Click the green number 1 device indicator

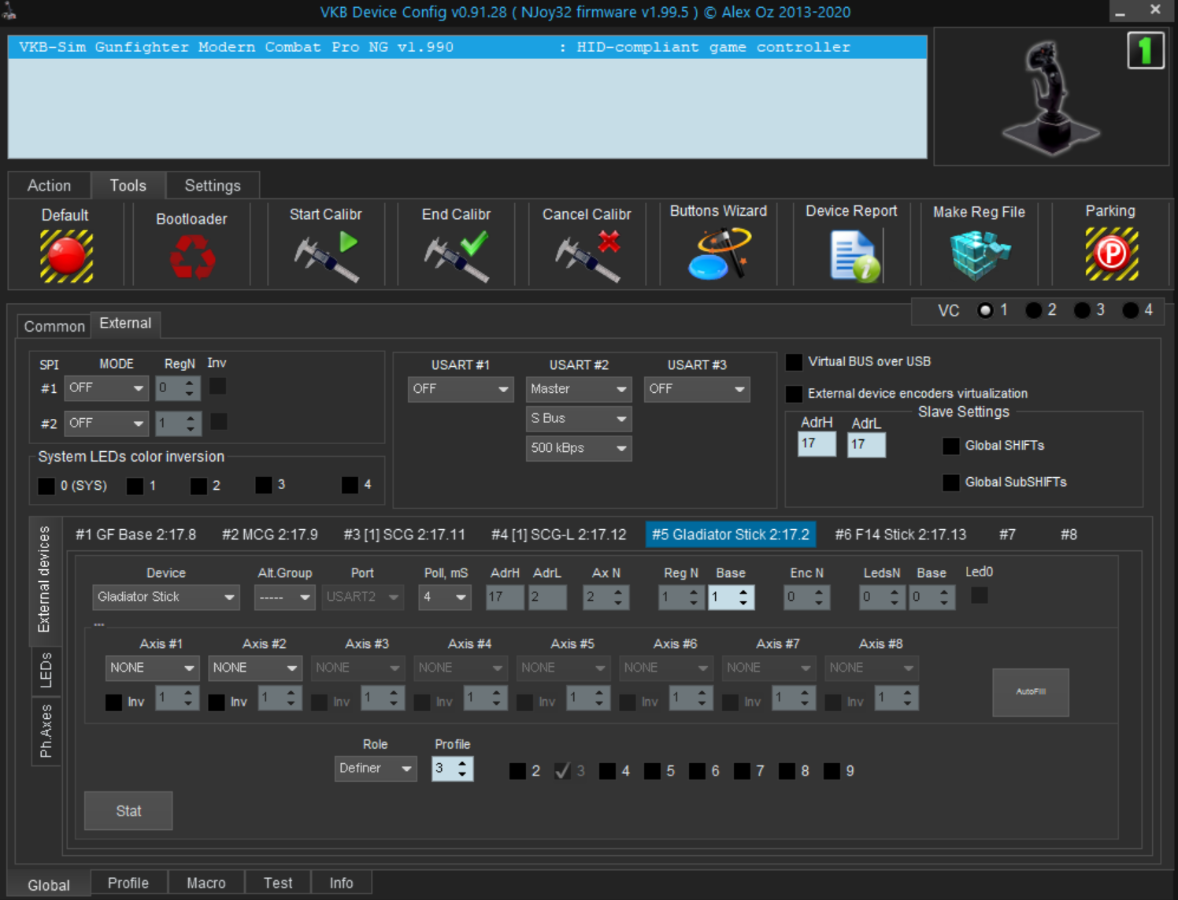click(x=1145, y=51)
